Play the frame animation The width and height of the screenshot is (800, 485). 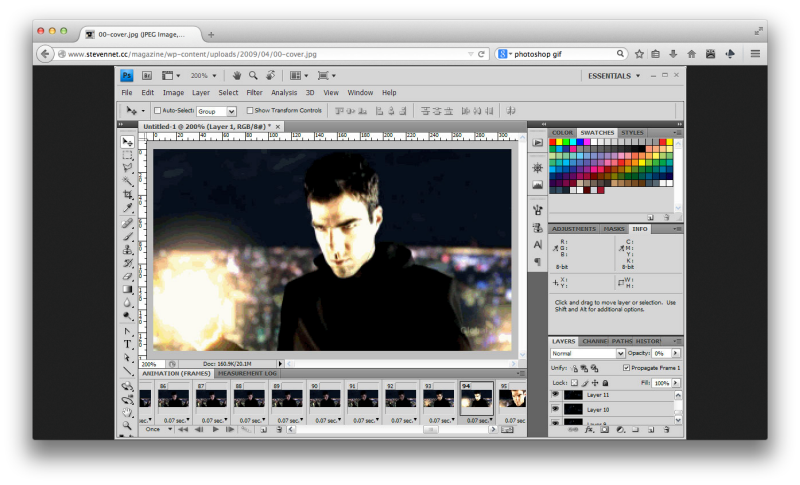click(x=216, y=430)
